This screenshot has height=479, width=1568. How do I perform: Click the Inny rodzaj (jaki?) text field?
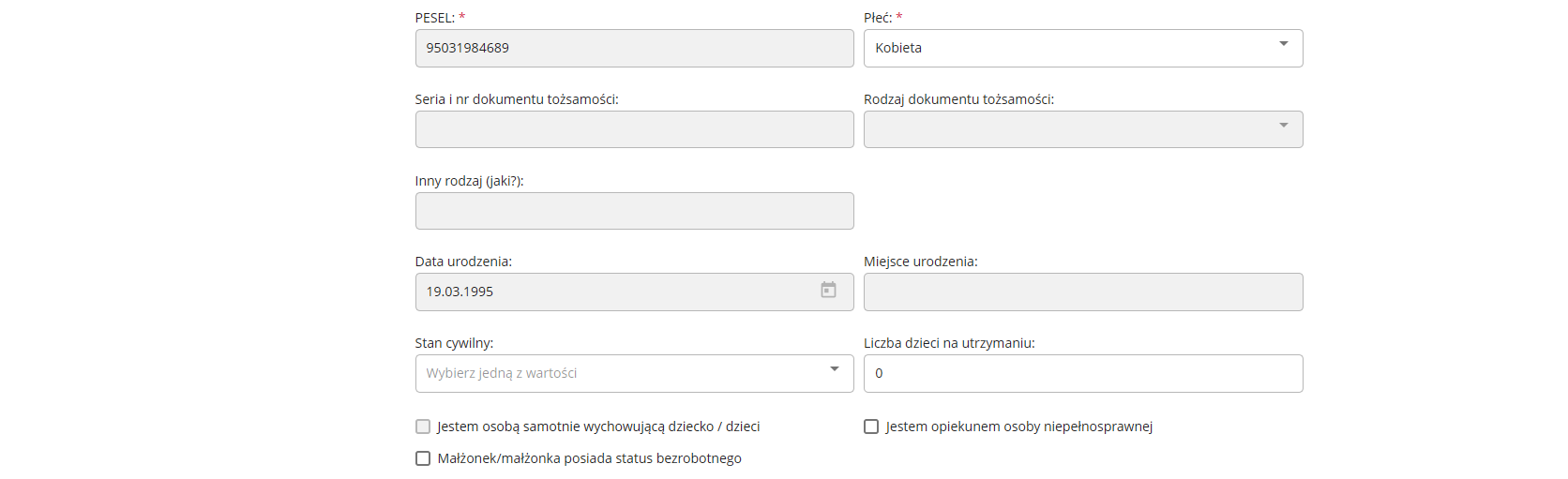point(634,211)
